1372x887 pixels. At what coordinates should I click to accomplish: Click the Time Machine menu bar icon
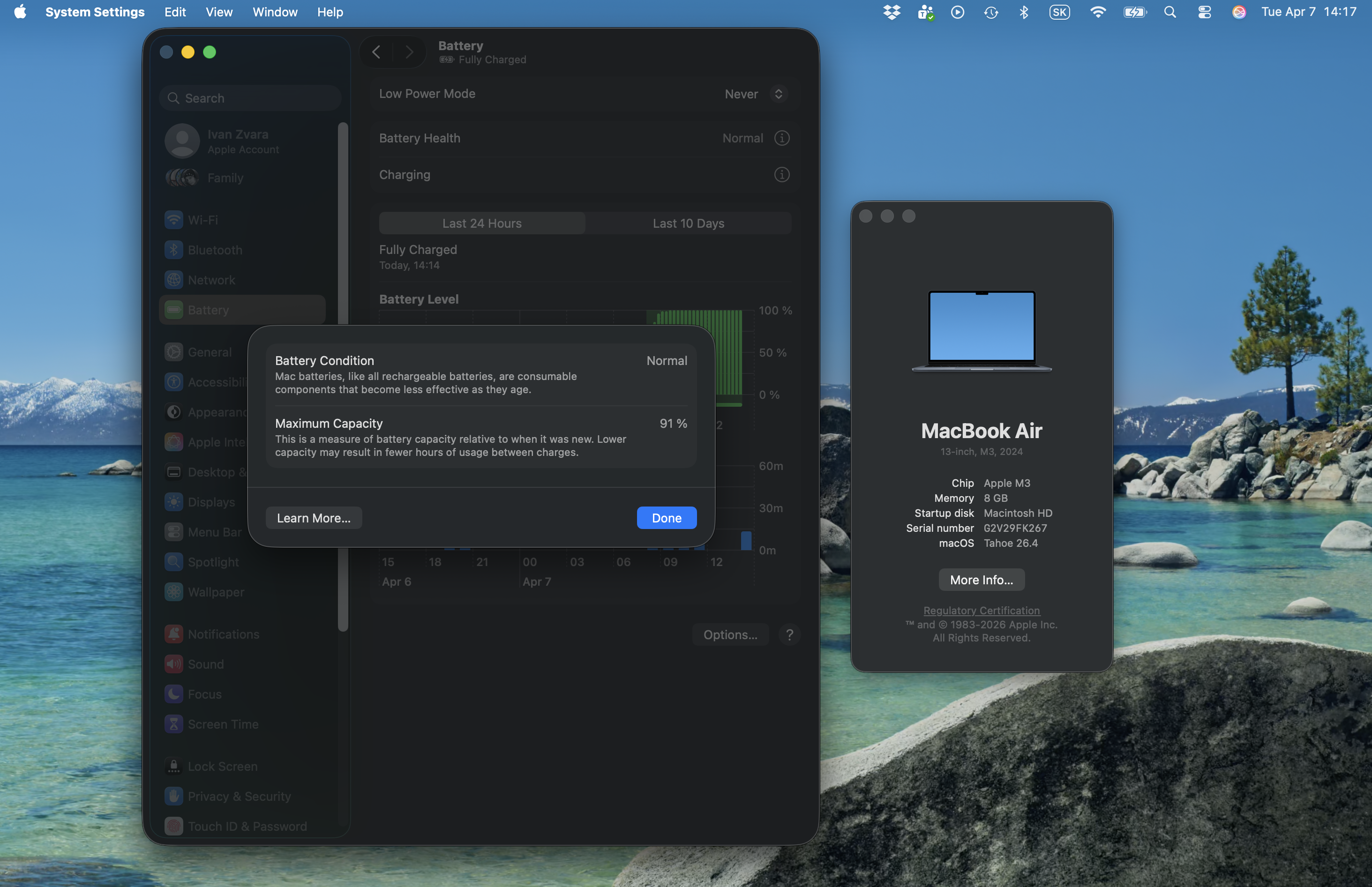990,12
